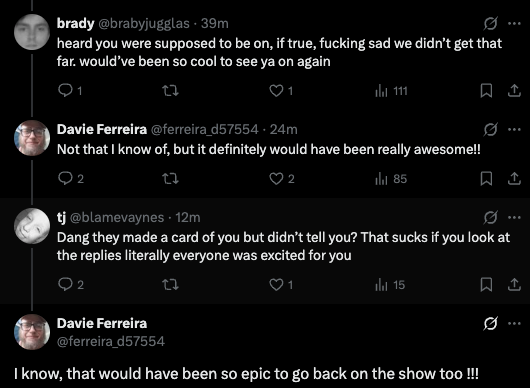The image size is (530, 388).
Task: Bookmark brady's tweet
Action: (x=486, y=91)
